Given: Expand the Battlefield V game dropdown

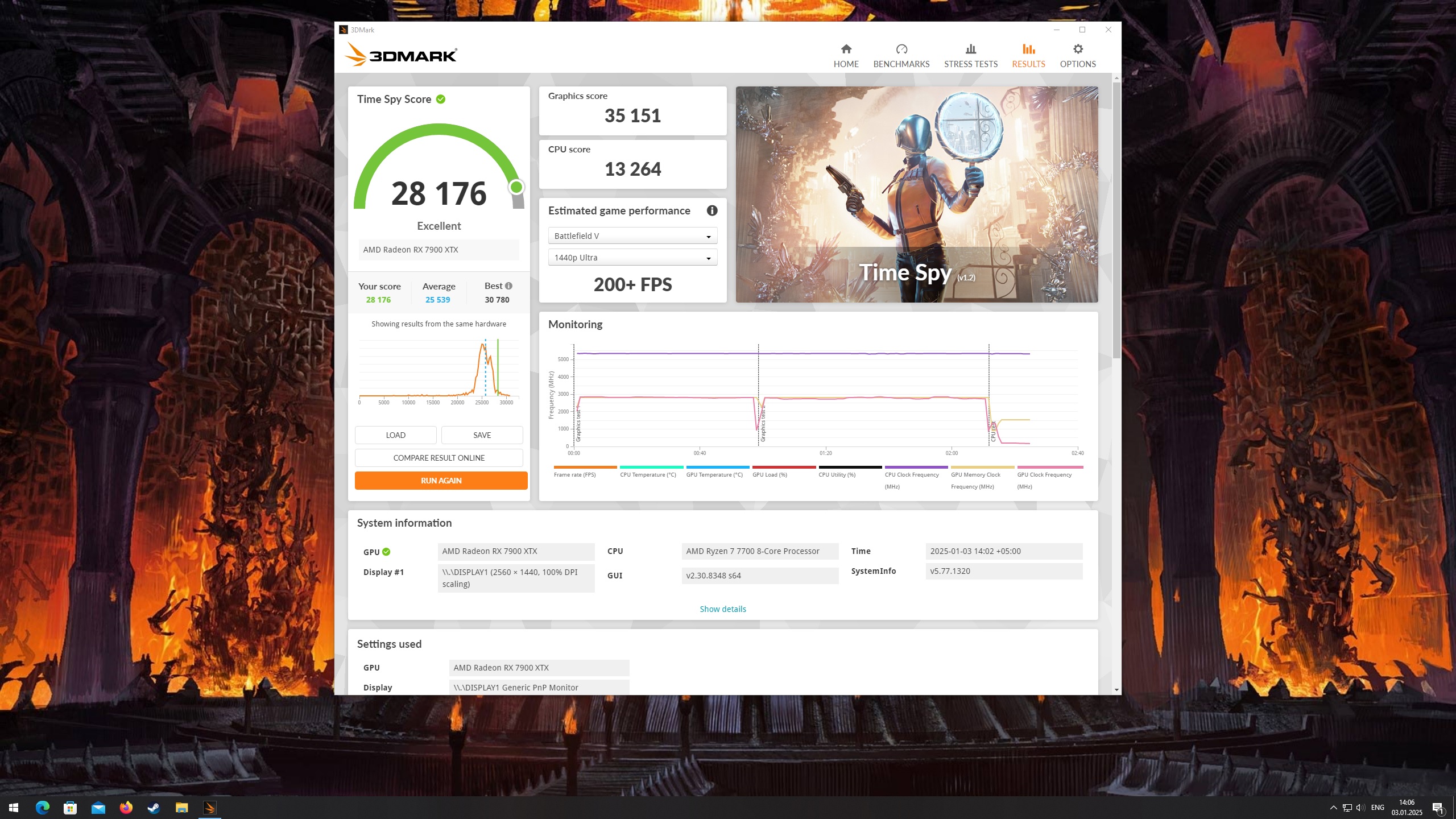Looking at the screenshot, I should pyautogui.click(x=632, y=236).
